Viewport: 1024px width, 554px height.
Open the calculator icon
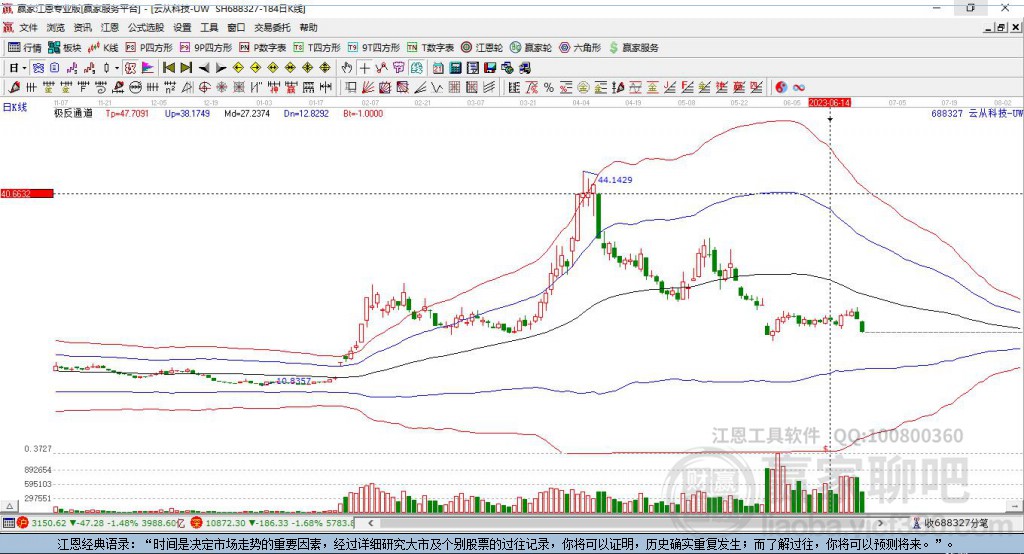455,68
